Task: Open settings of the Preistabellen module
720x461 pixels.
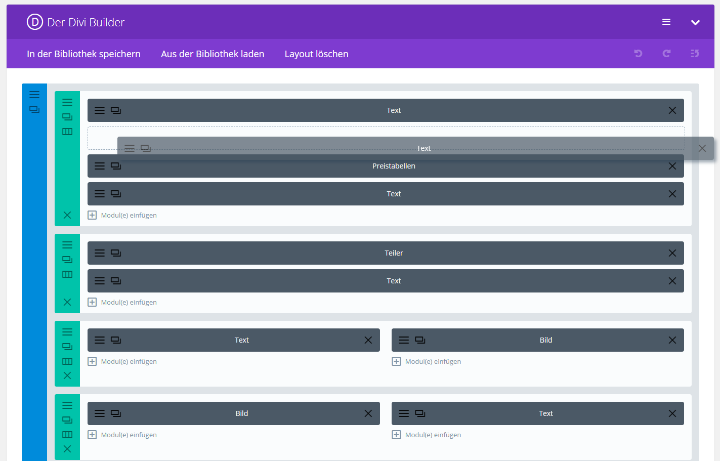Action: tap(99, 166)
